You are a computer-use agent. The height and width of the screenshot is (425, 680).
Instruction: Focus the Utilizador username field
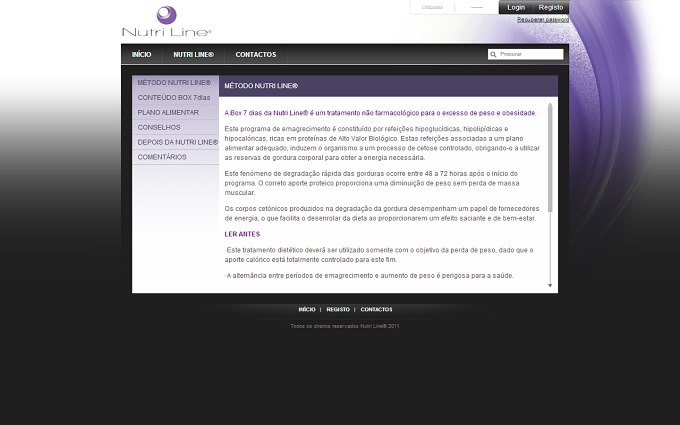click(x=432, y=7)
